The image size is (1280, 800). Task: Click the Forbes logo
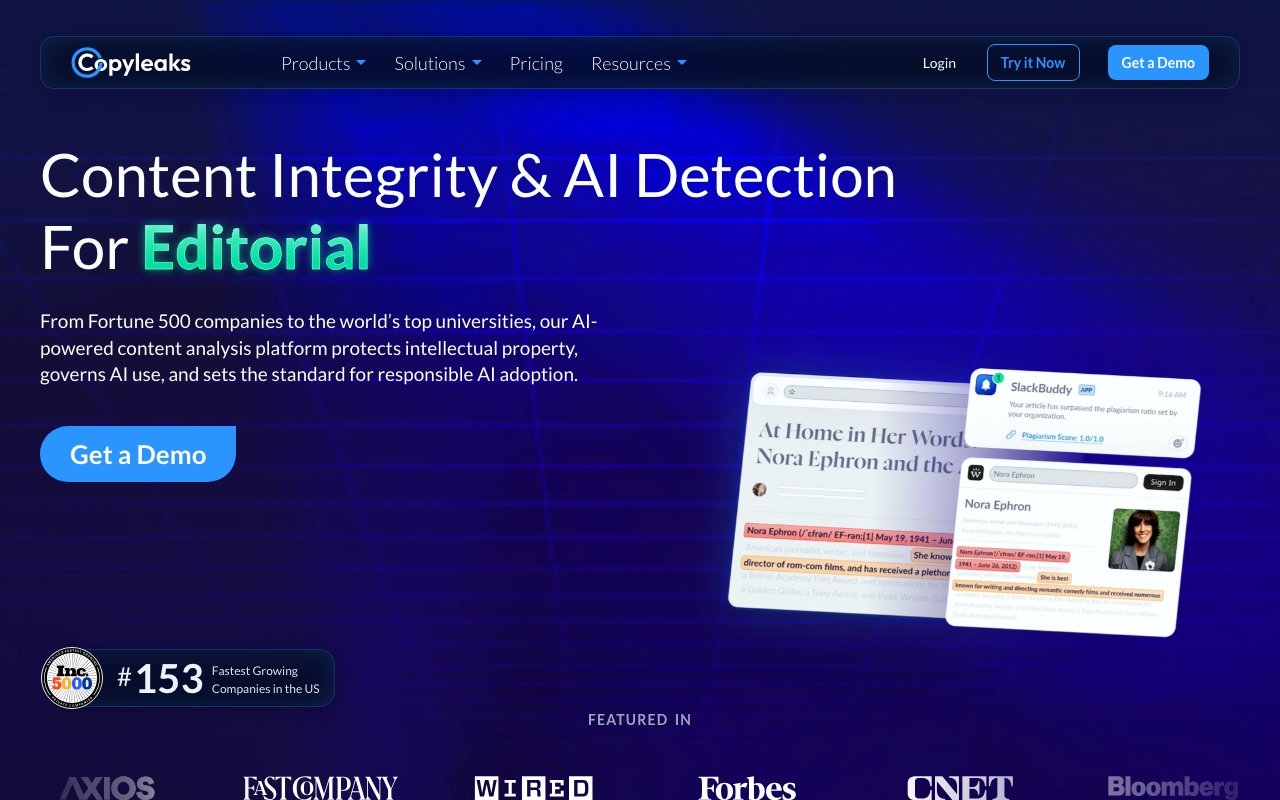point(747,788)
